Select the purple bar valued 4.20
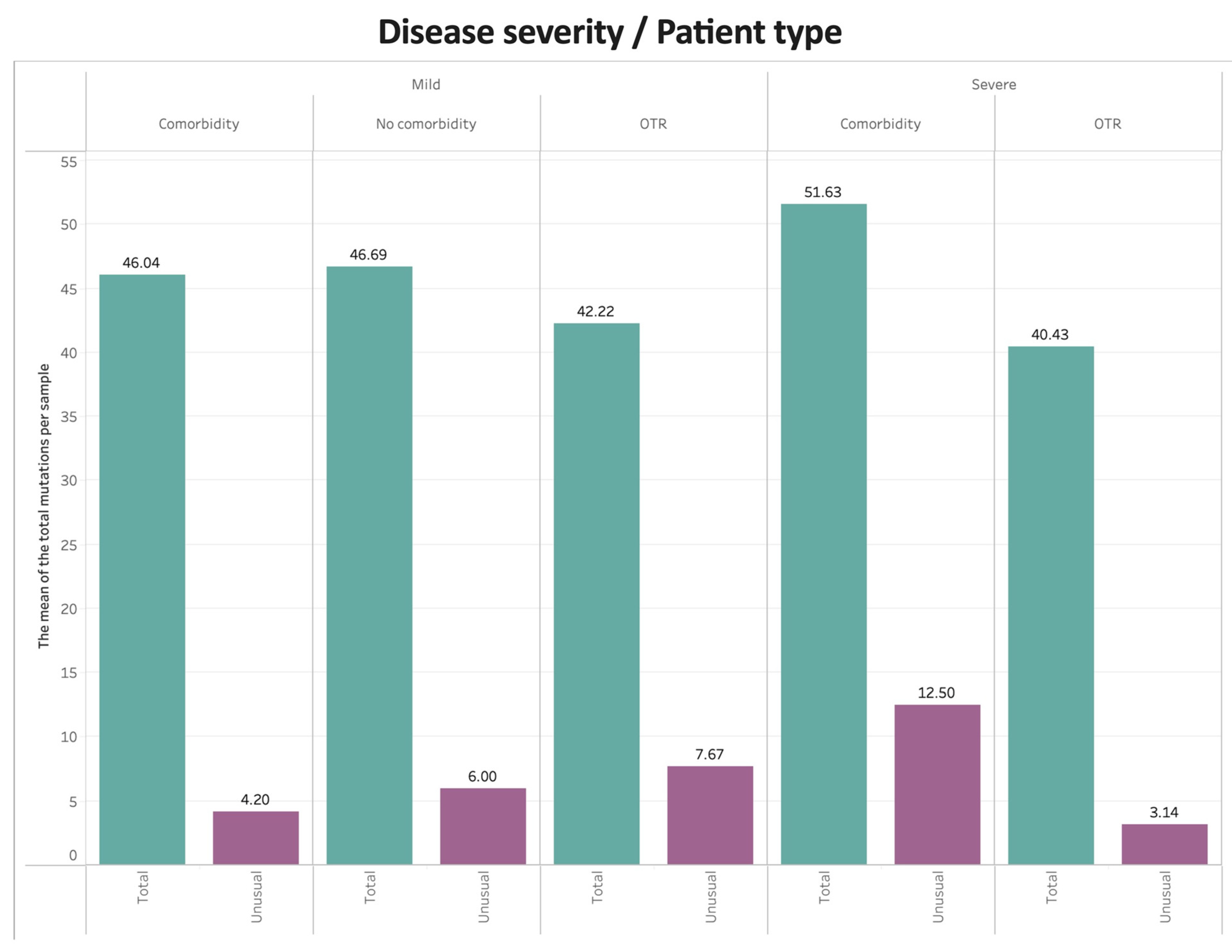 pos(256,837)
